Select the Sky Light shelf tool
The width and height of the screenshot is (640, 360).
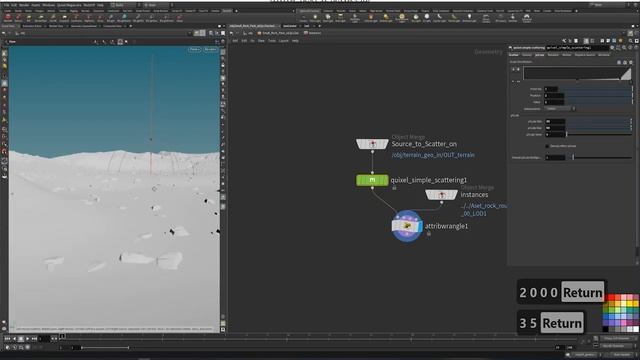(416, 18)
